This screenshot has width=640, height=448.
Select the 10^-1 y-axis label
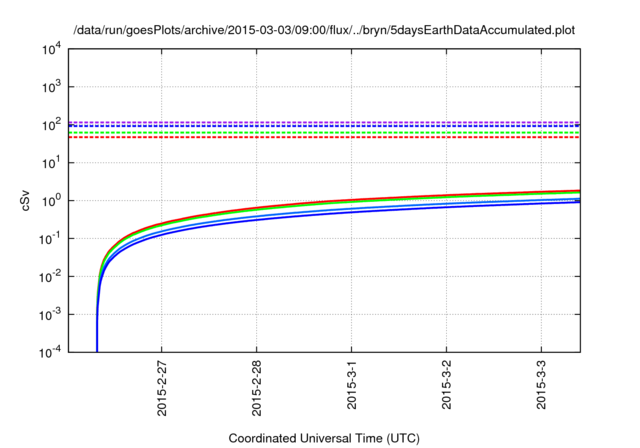[x=50, y=239]
